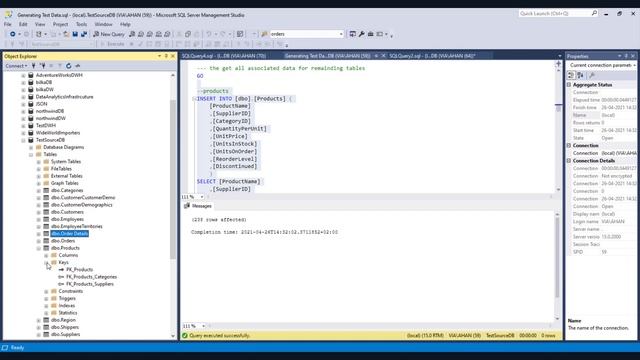Click the toolbox icon in the main toolbar

coord(371,34)
